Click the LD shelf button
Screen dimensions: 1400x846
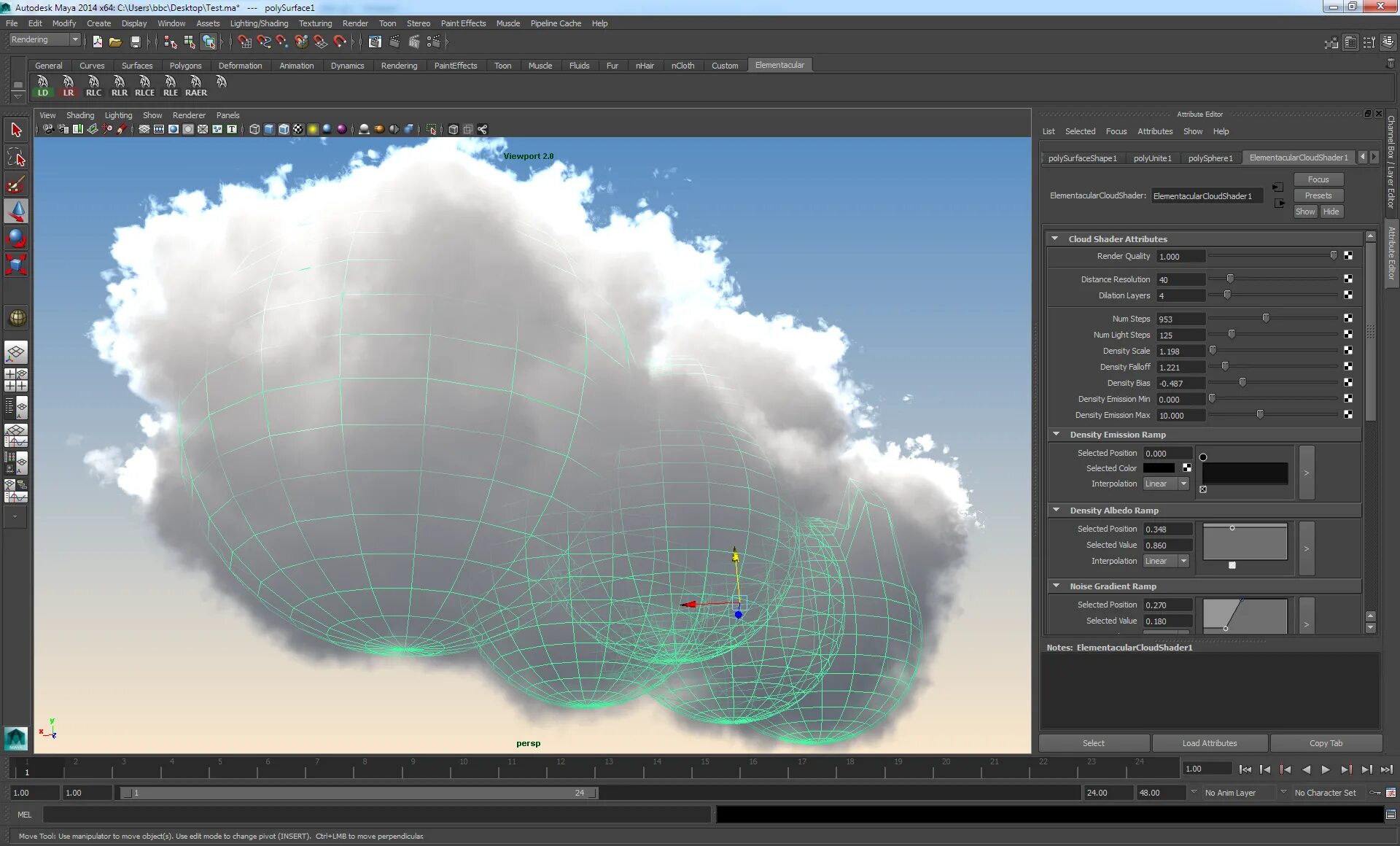[x=42, y=86]
